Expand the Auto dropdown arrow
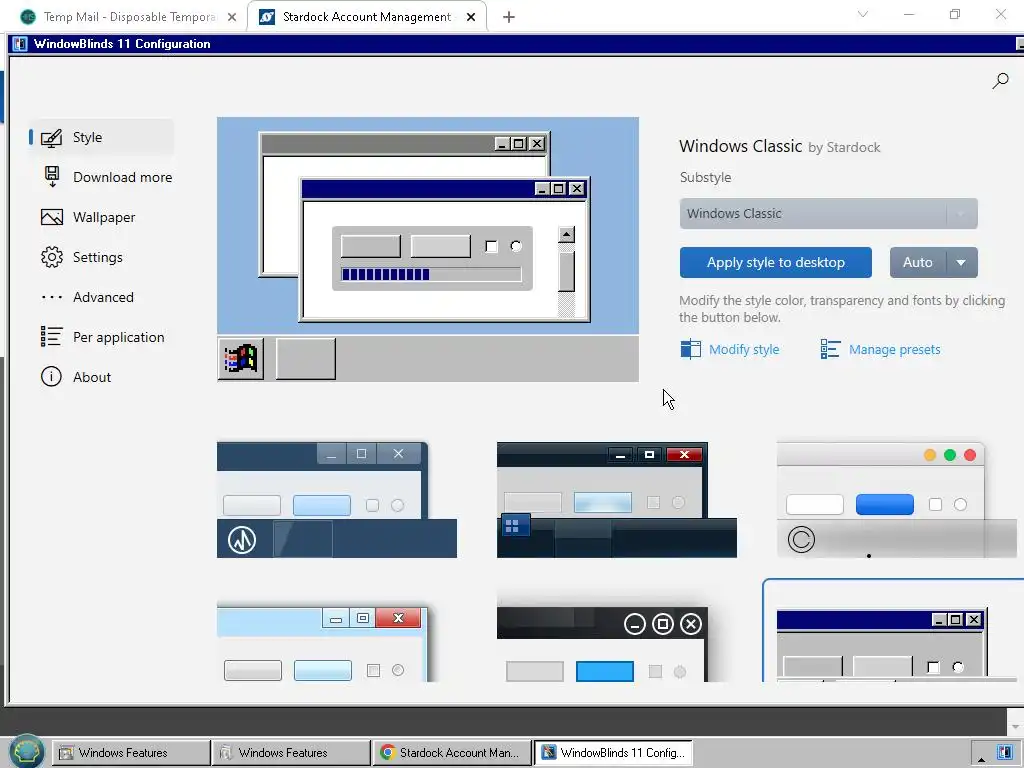Image resolution: width=1024 pixels, height=768 pixels. 961,263
